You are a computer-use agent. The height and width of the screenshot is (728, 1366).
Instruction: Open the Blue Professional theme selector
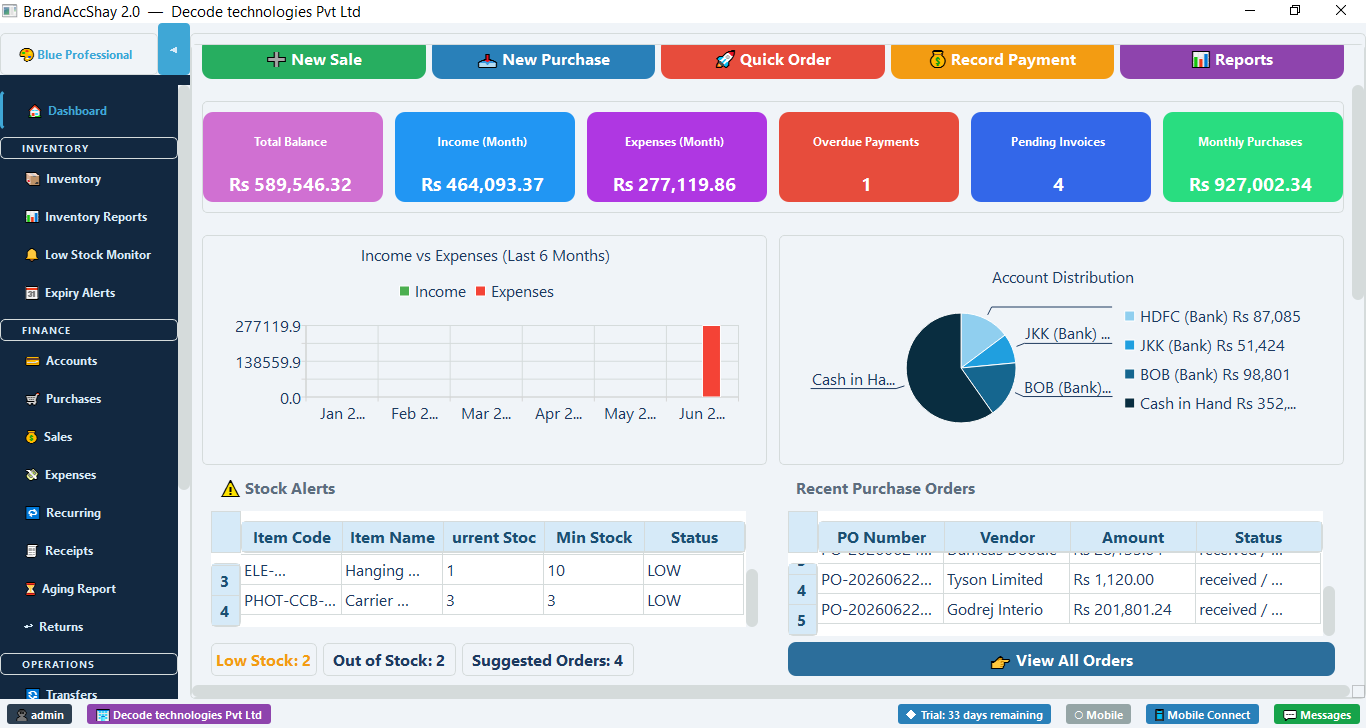[76, 55]
